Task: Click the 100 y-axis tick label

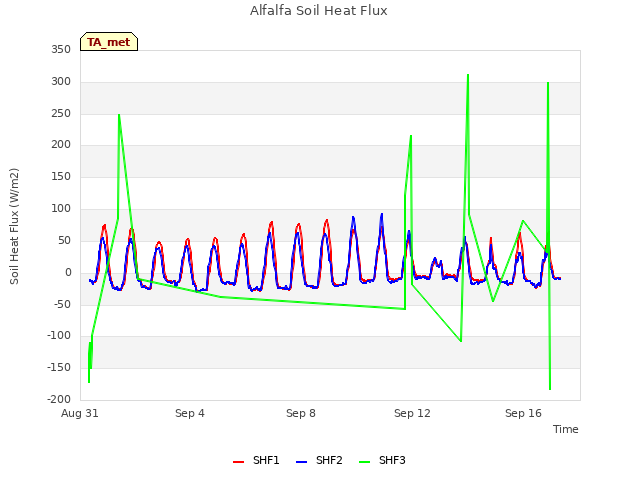Action: tap(61, 209)
